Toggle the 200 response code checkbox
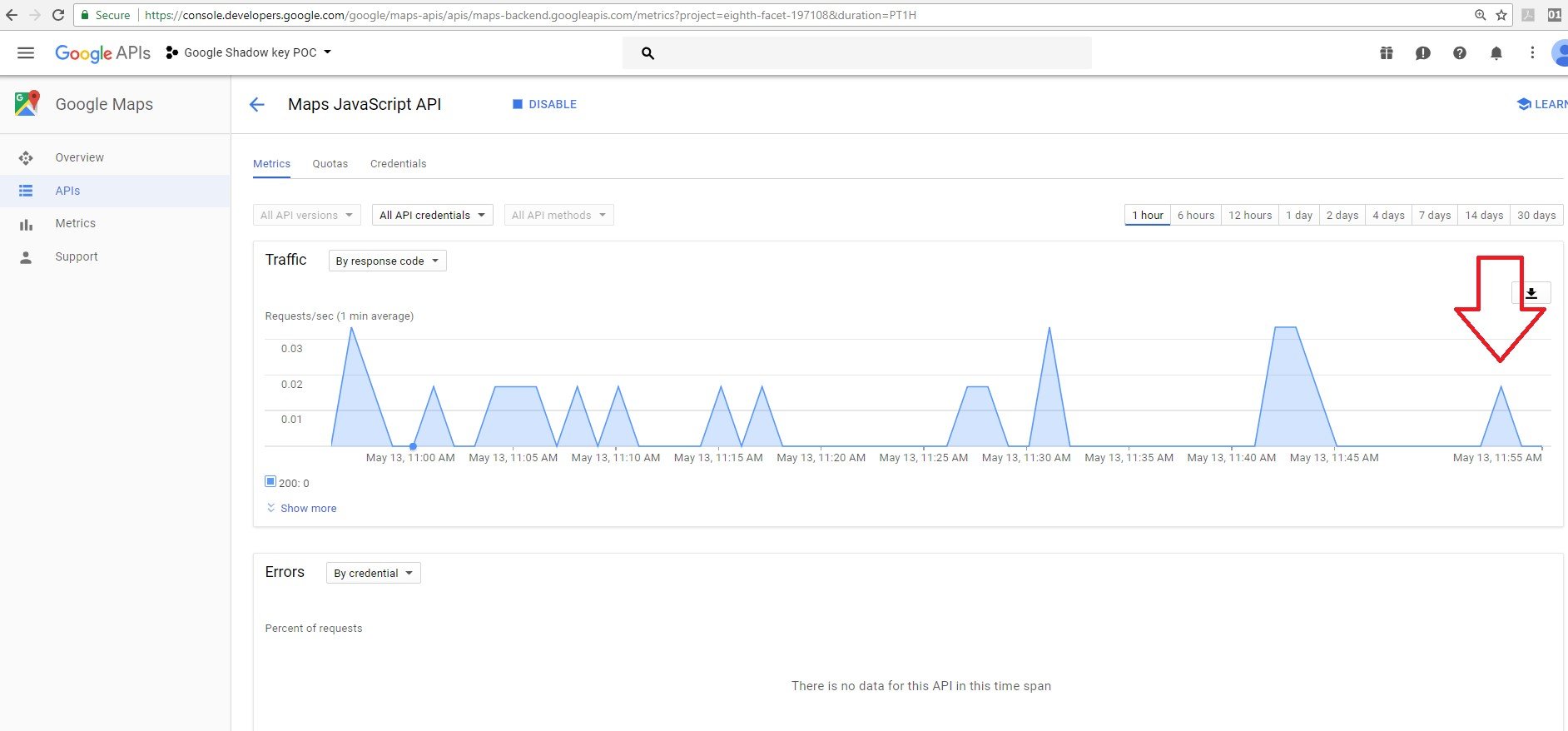This screenshot has height=731, width=1568. (x=270, y=481)
